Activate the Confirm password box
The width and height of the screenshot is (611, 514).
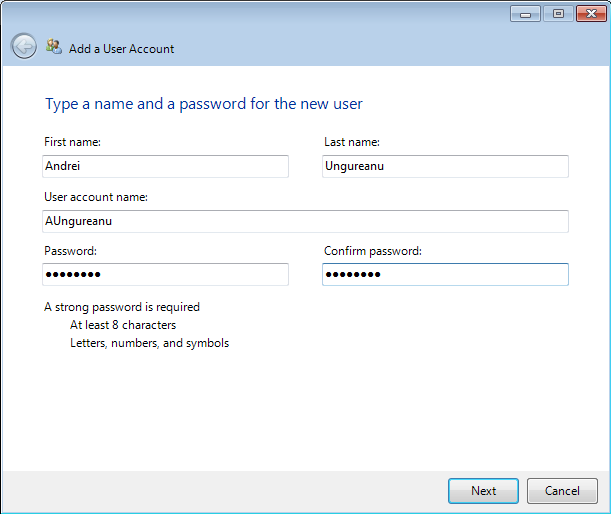click(445, 274)
